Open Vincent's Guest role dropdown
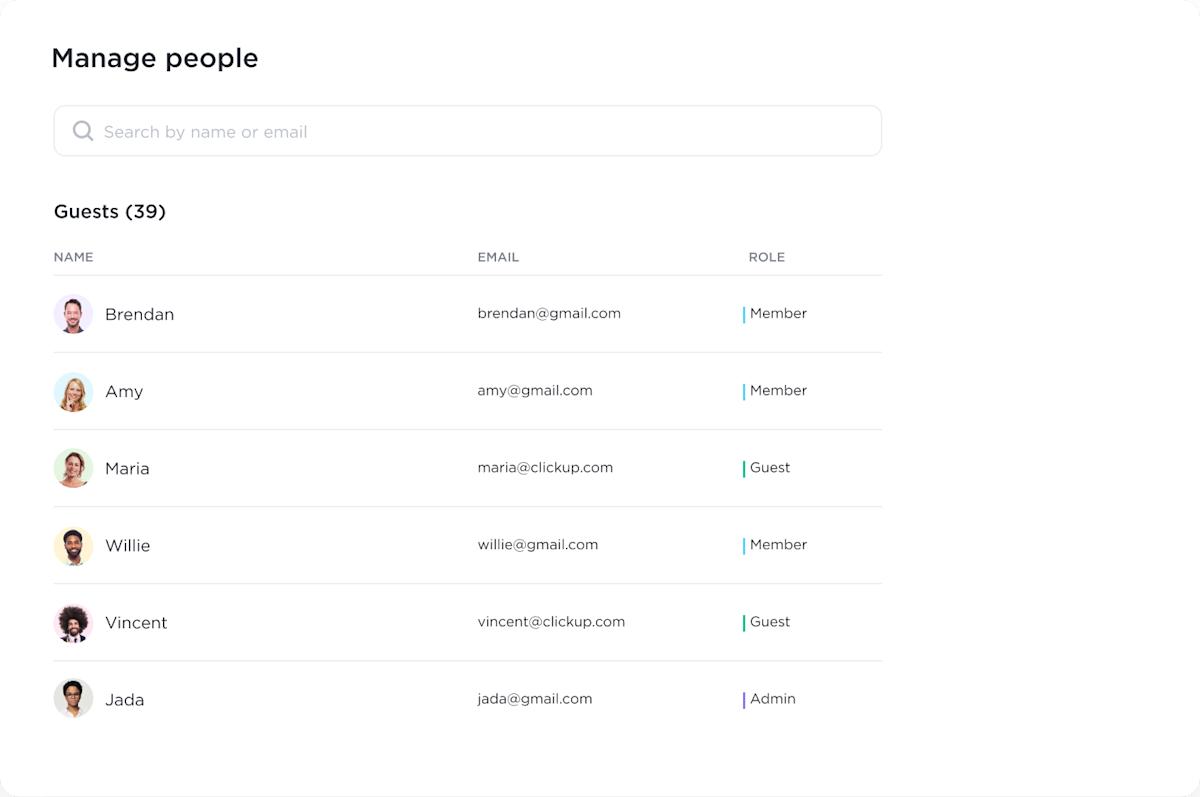The width and height of the screenshot is (1200, 797). tap(770, 622)
